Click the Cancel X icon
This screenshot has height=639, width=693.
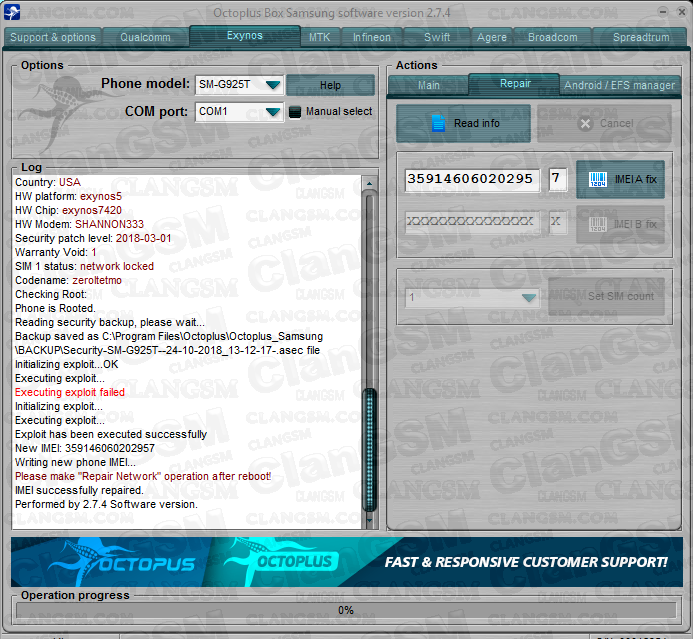(x=585, y=124)
